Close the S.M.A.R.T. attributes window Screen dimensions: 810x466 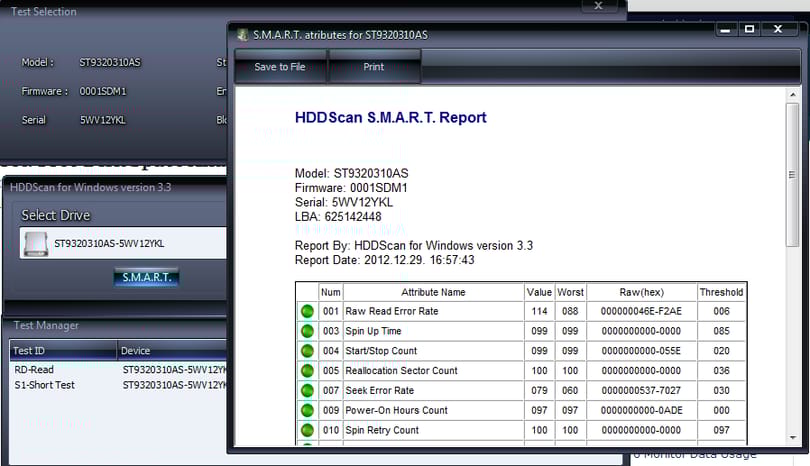pyautogui.click(x=778, y=29)
